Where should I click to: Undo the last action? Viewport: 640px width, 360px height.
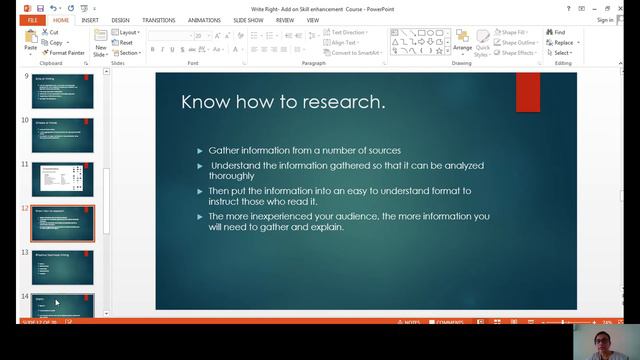53,8
